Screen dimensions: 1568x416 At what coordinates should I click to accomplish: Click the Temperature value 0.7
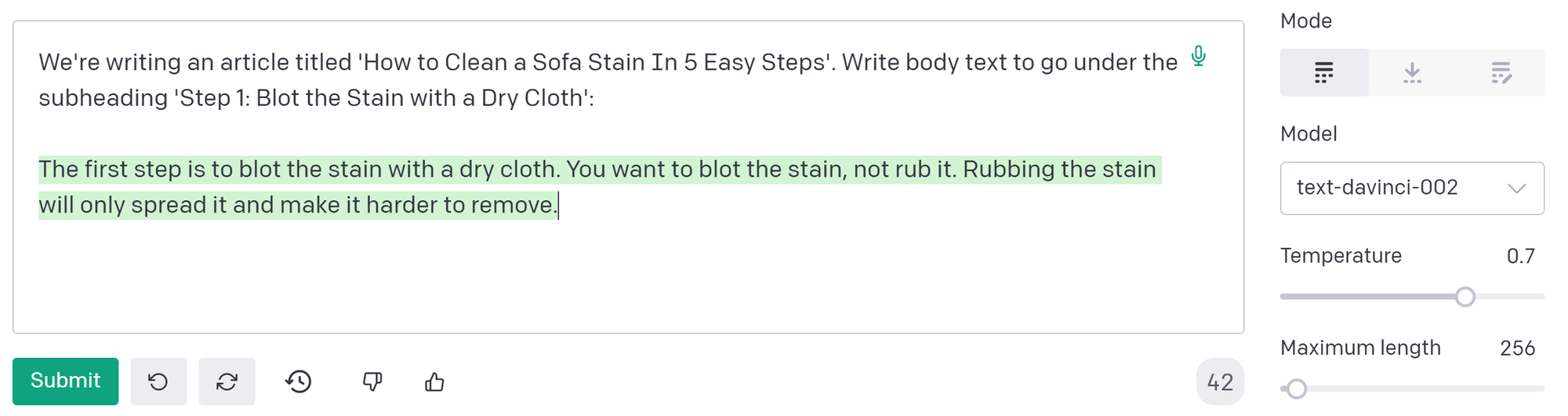(x=1520, y=256)
